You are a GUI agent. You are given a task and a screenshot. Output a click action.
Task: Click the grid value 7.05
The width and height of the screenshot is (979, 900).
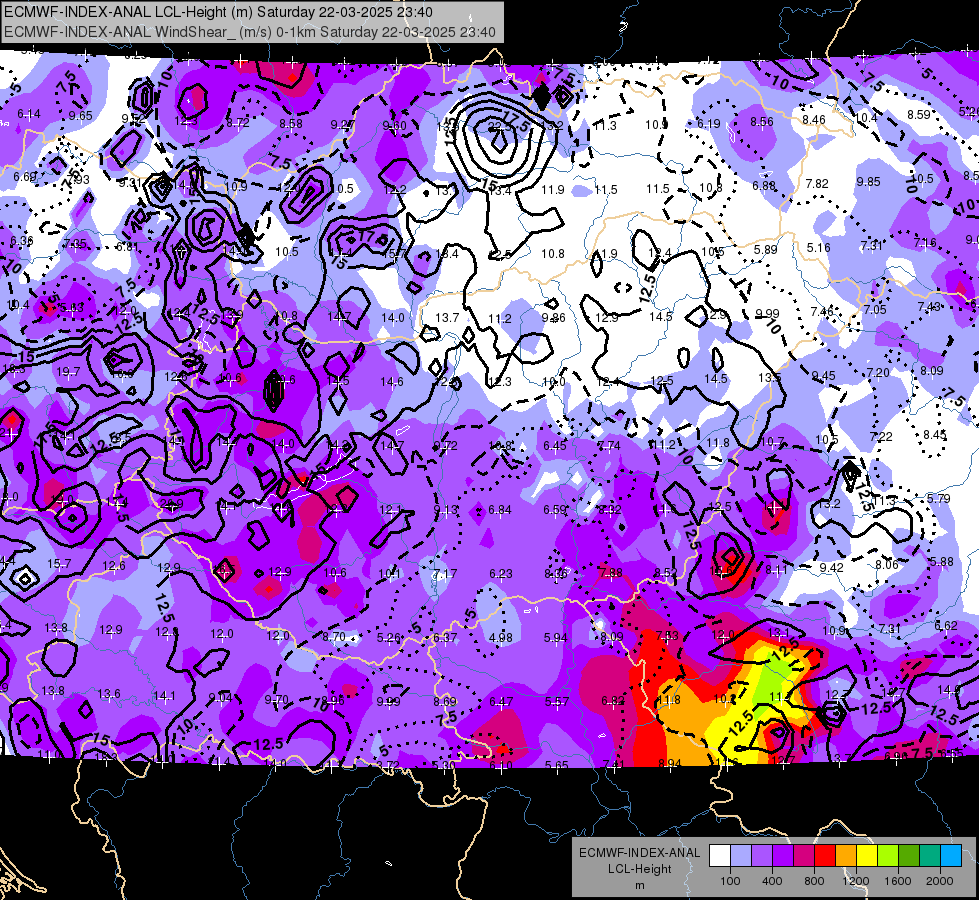[875, 310]
